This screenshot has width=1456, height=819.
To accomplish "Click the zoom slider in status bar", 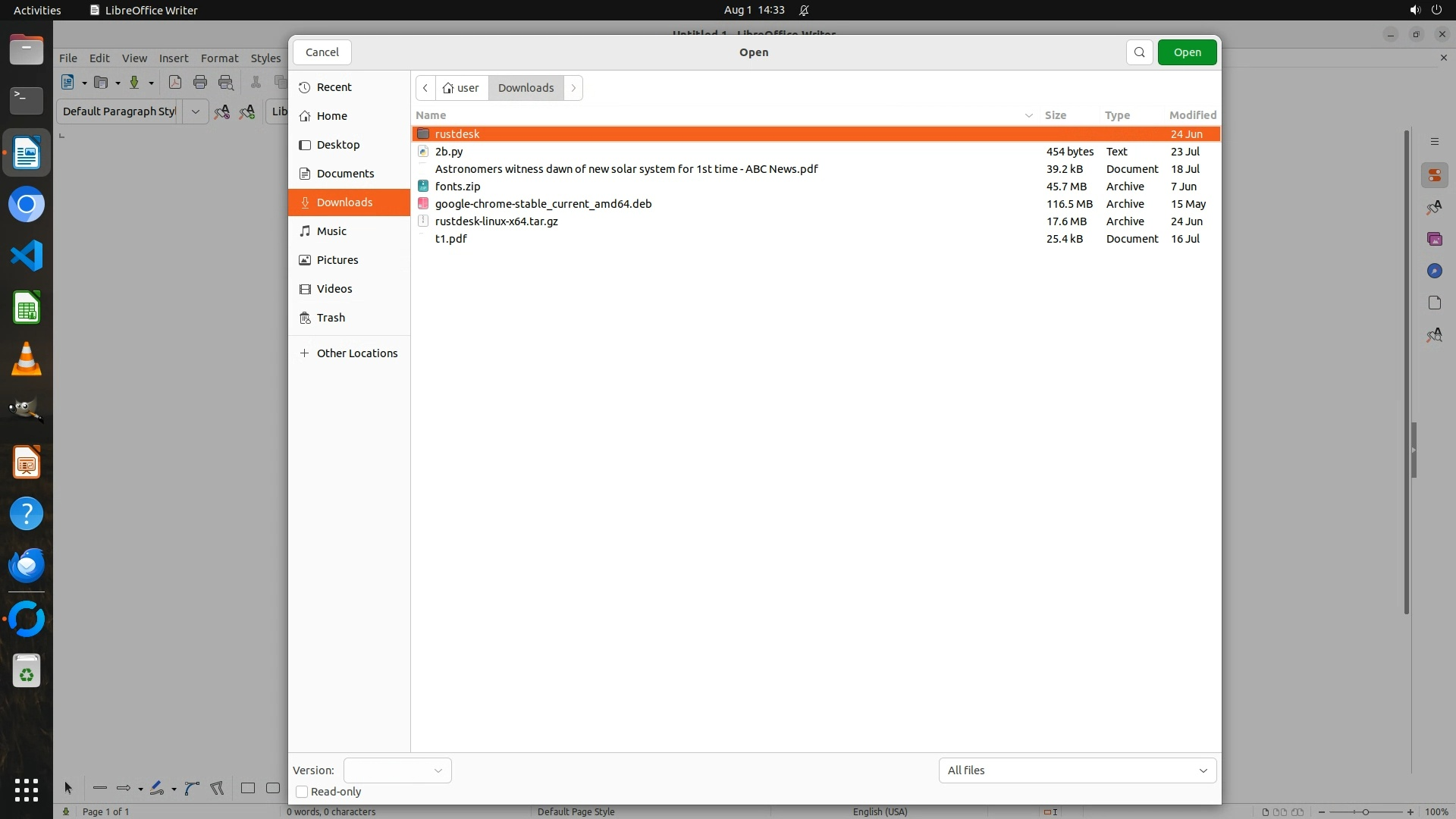I will [x=1365, y=812].
